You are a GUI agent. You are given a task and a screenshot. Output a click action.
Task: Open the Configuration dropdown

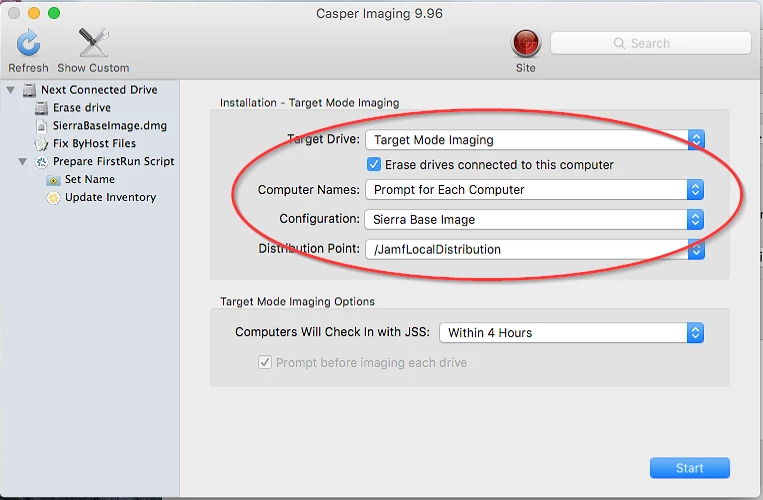click(x=534, y=219)
